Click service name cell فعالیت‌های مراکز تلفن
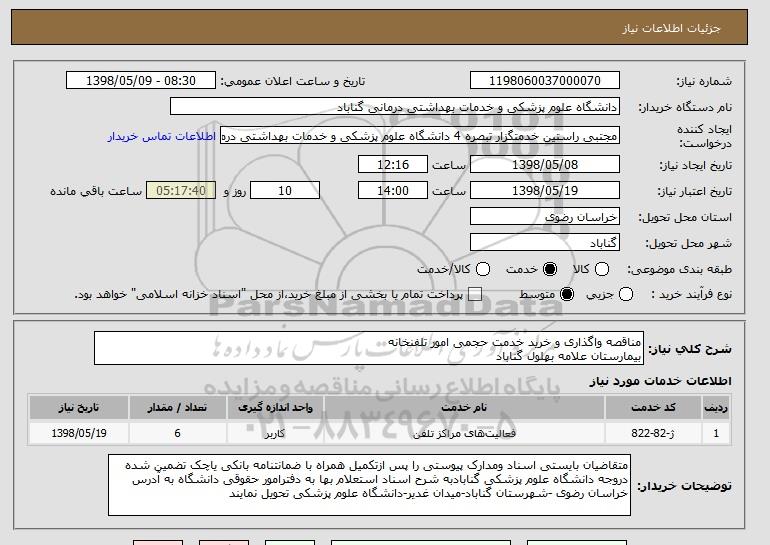 click(x=464, y=434)
